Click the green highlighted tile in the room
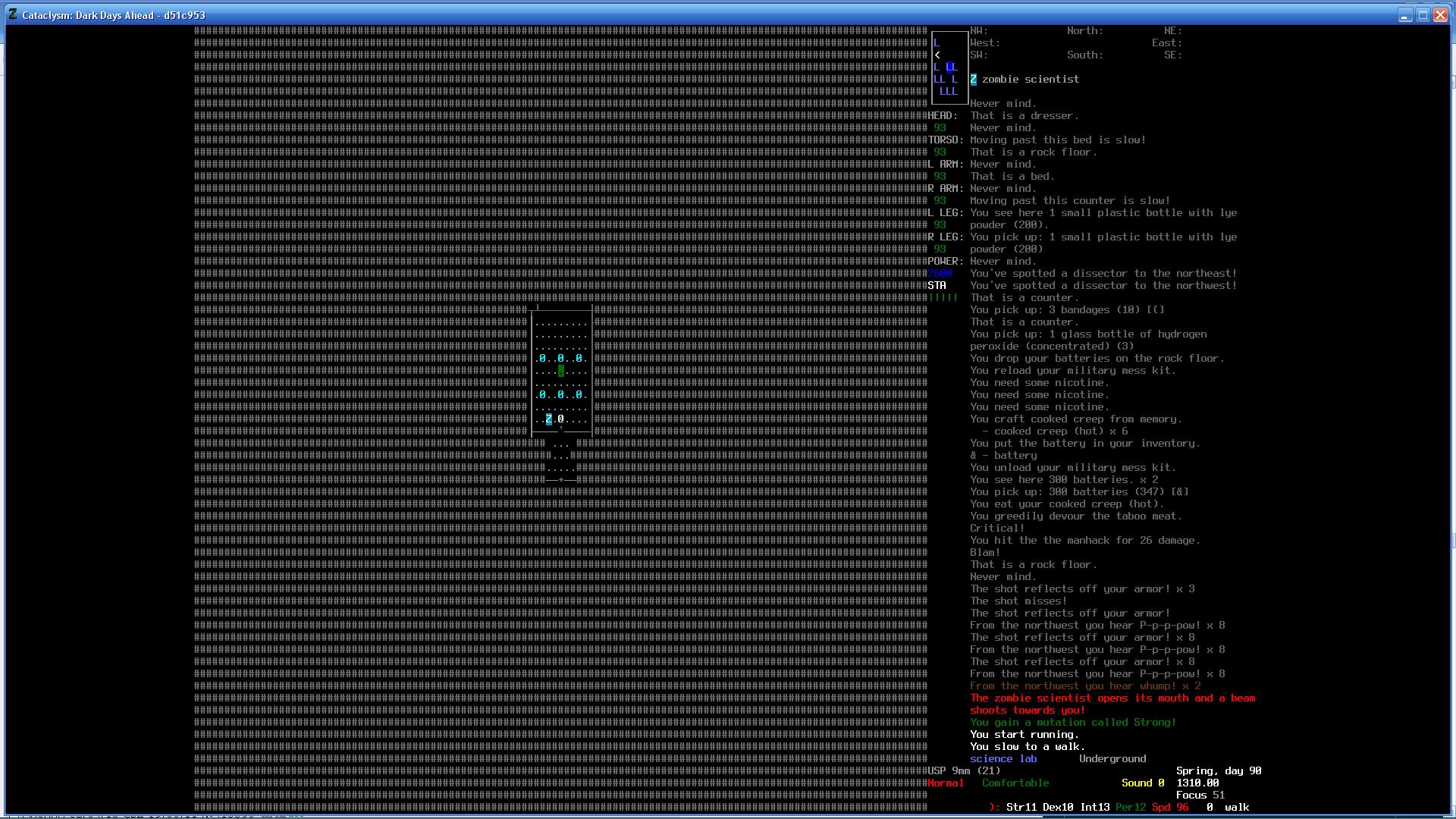 pyautogui.click(x=561, y=371)
